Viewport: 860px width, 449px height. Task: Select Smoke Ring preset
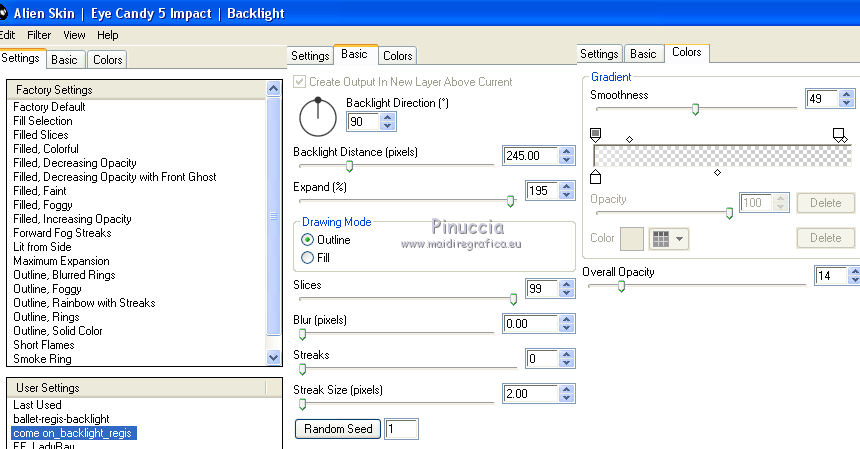click(42, 359)
